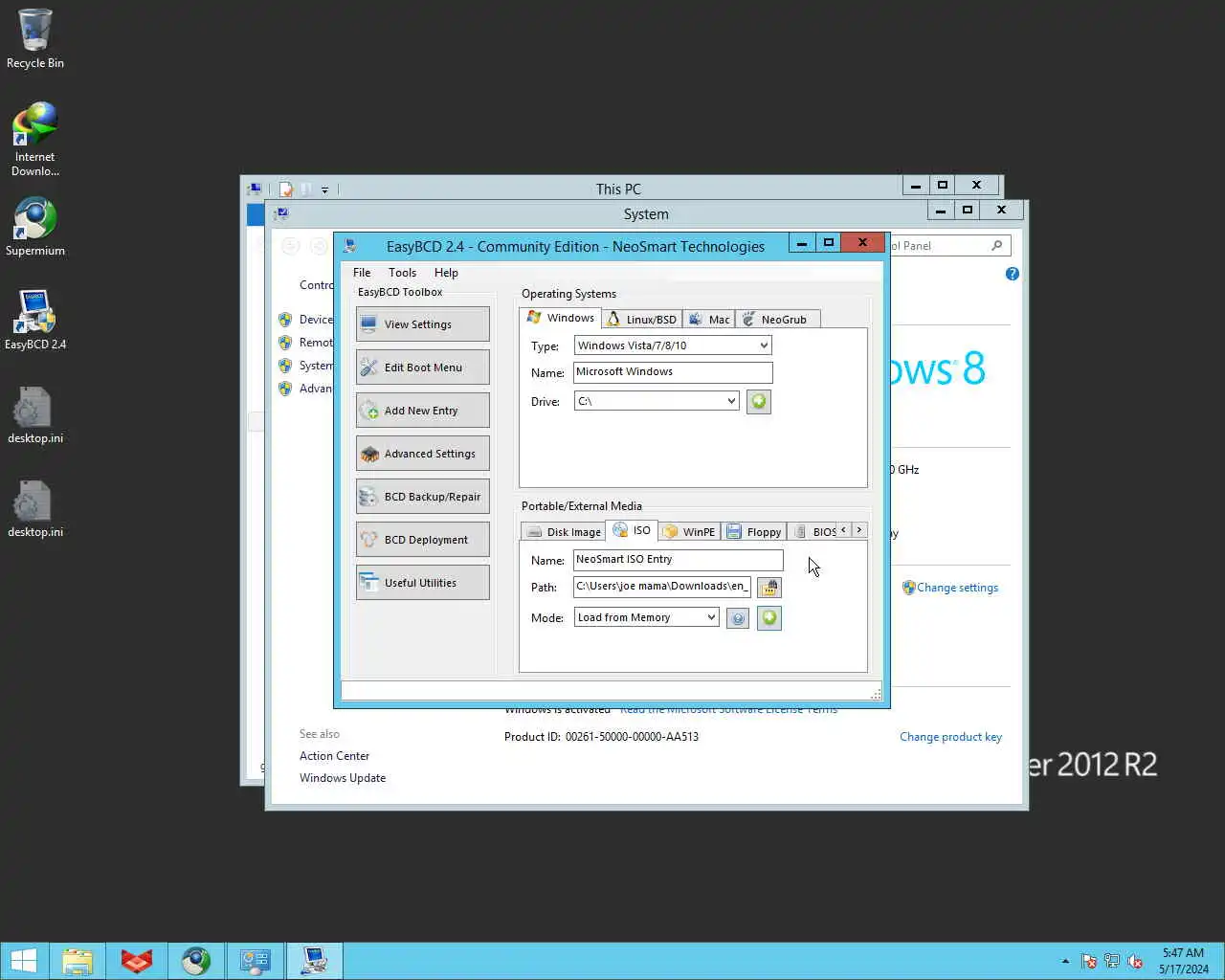
Task: Click the Add New Entry toolbox button
Action: pos(422,411)
